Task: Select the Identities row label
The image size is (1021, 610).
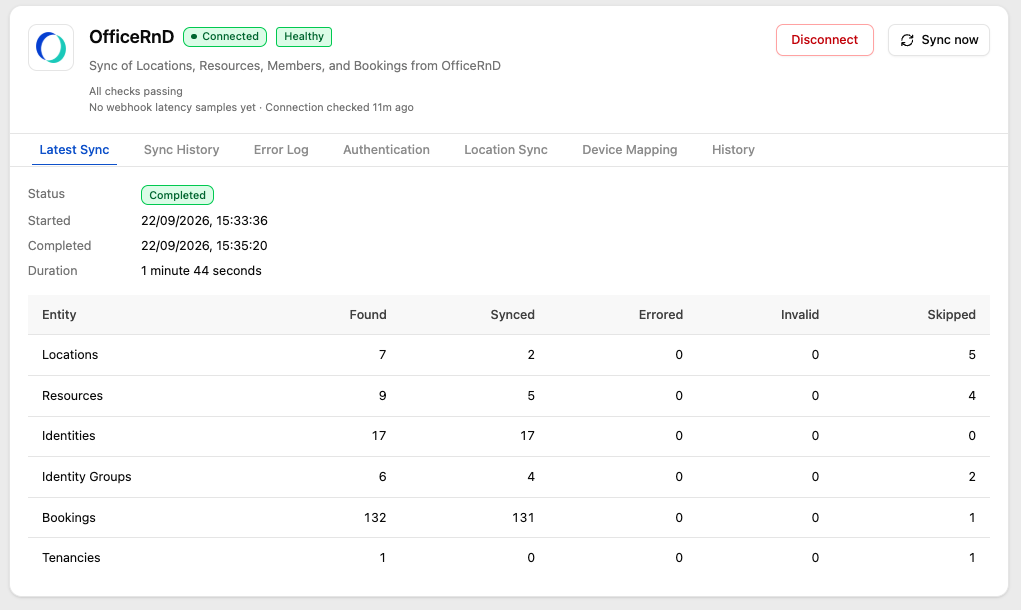Action: coord(68,436)
